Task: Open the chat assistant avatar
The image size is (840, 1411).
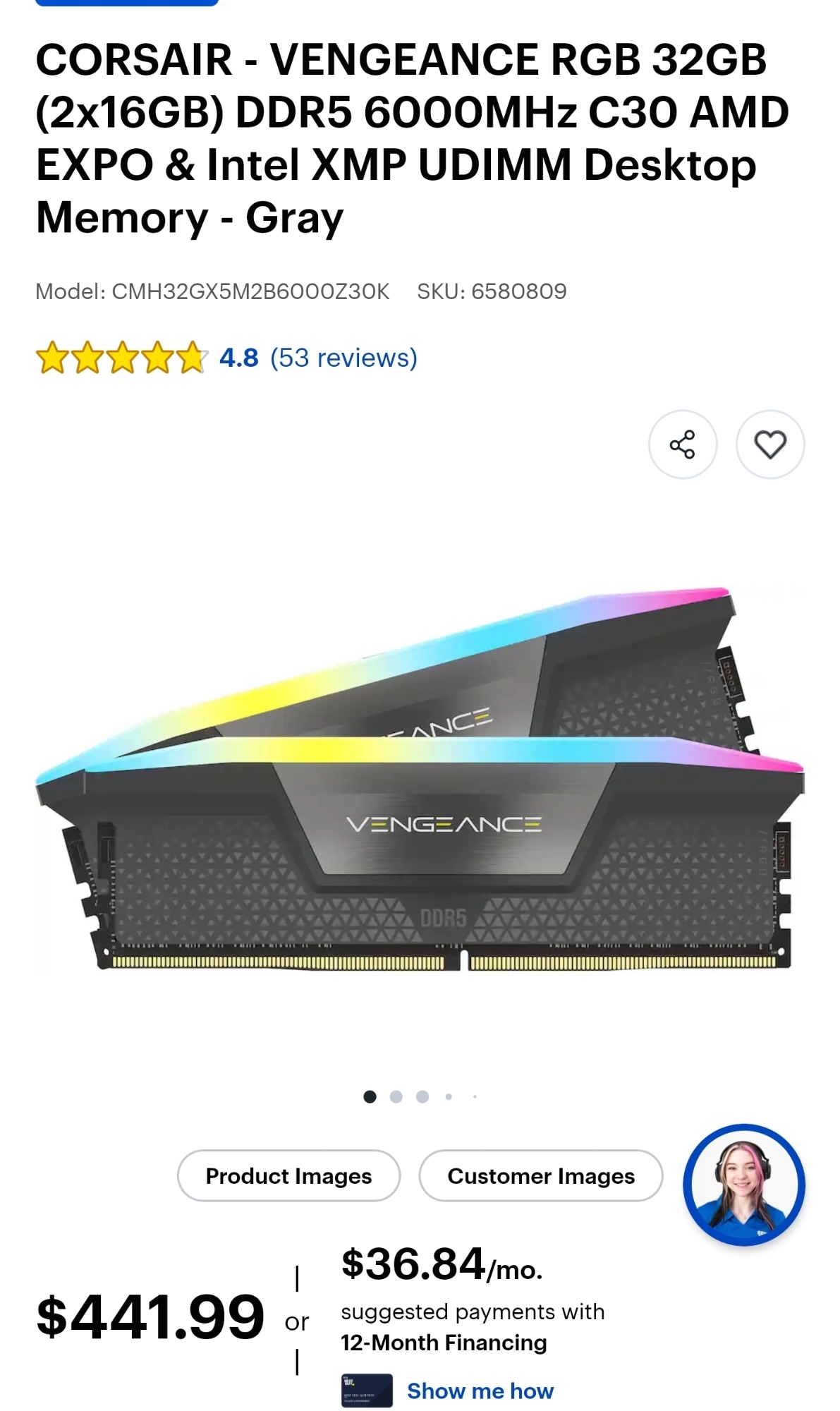Action: [744, 1185]
